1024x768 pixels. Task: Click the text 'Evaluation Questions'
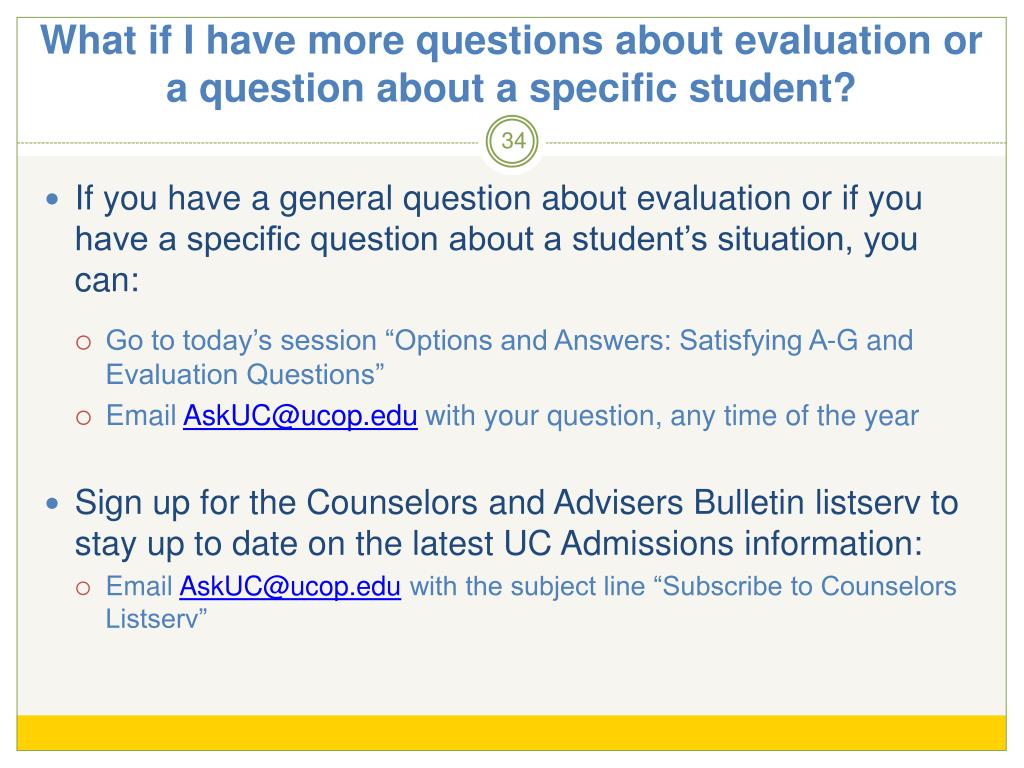(240, 375)
